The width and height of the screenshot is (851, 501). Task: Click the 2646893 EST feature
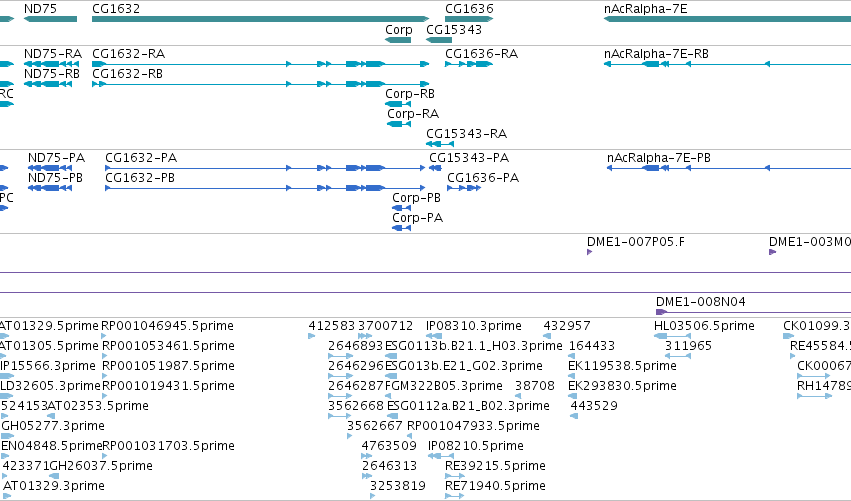pos(340,356)
